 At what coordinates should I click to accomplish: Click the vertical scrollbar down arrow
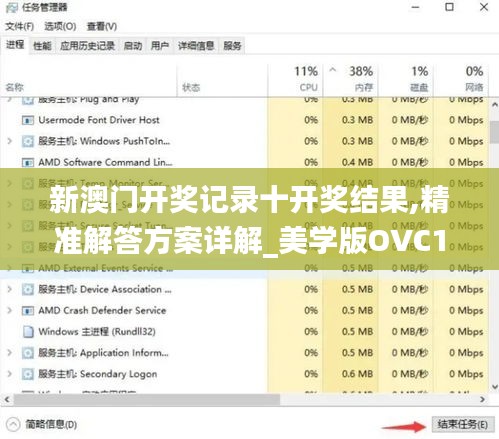point(495,387)
